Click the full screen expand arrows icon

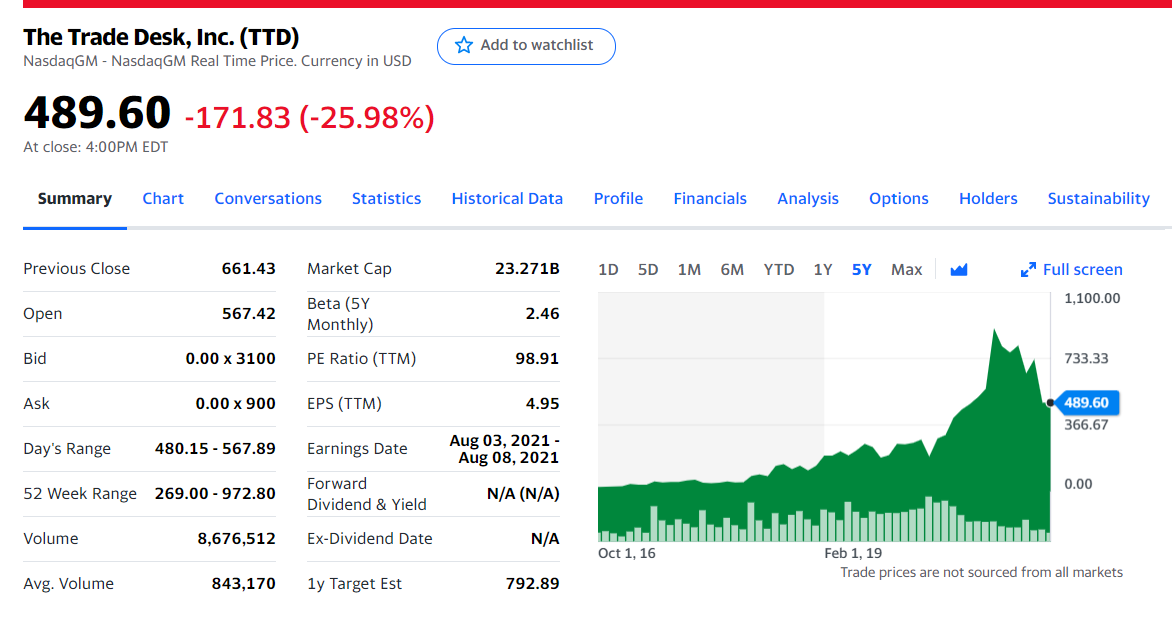tap(1028, 270)
